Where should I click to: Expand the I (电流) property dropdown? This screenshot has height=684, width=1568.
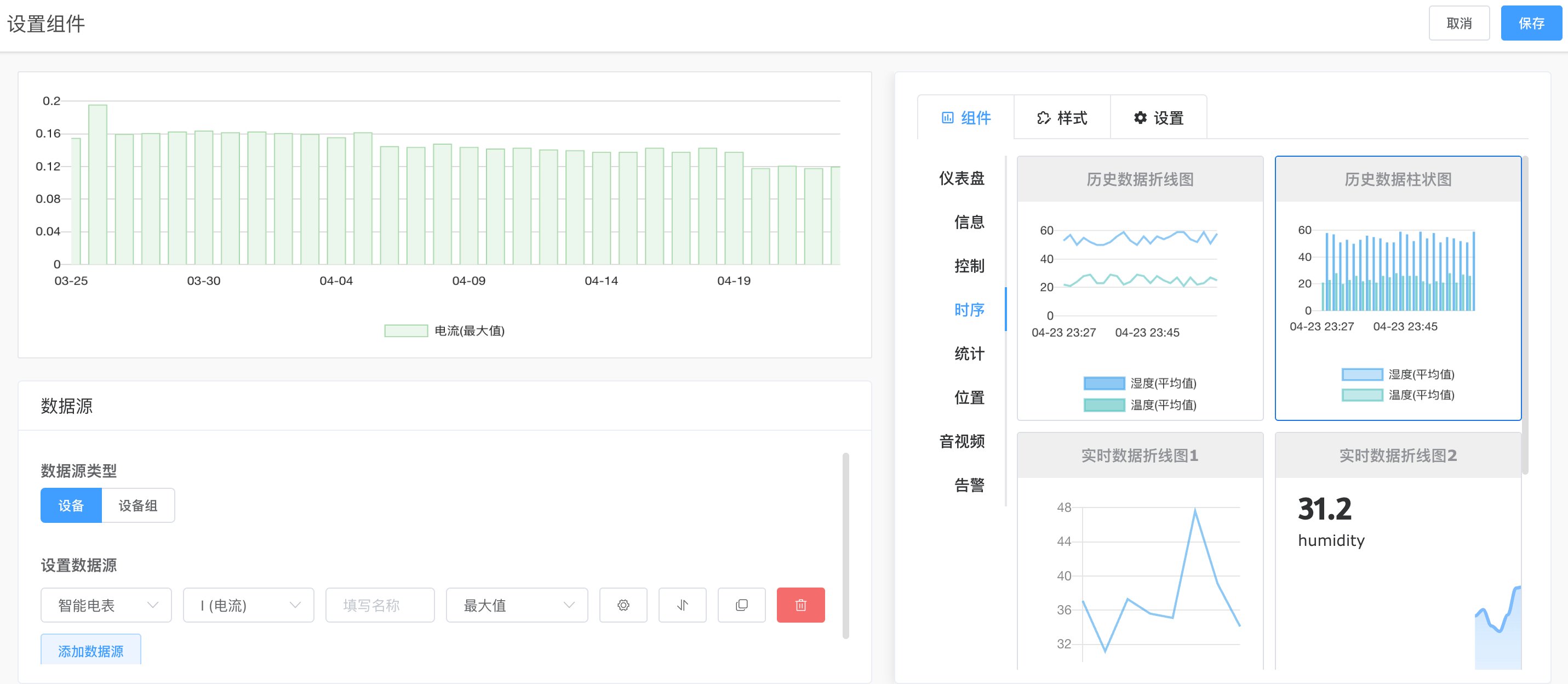248,605
